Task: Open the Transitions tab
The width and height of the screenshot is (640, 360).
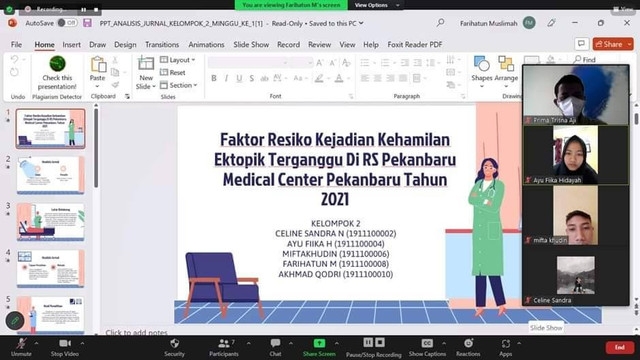Action: (x=162, y=44)
